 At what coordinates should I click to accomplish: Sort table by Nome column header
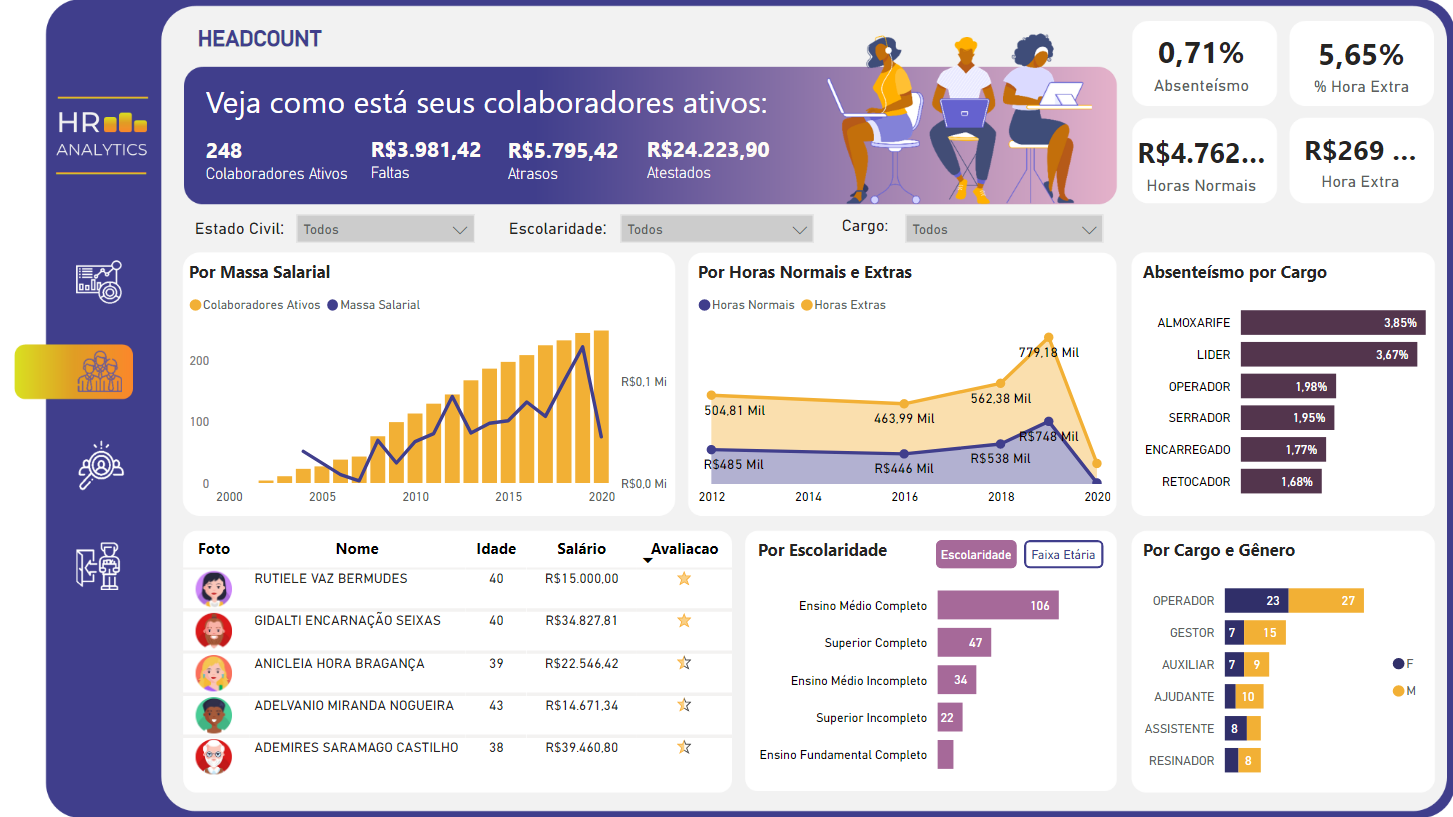(x=357, y=548)
